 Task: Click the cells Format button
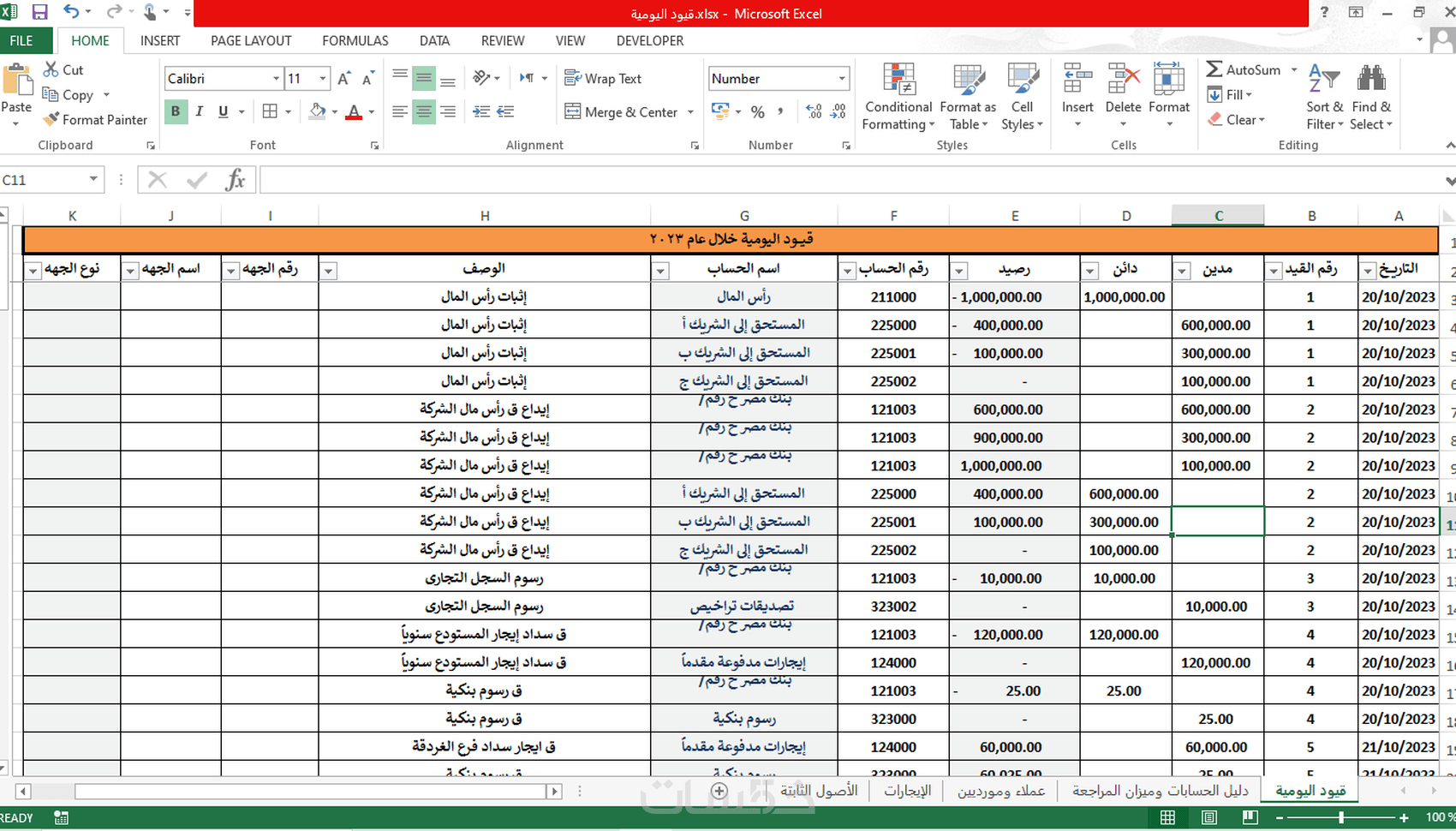coord(1169,96)
